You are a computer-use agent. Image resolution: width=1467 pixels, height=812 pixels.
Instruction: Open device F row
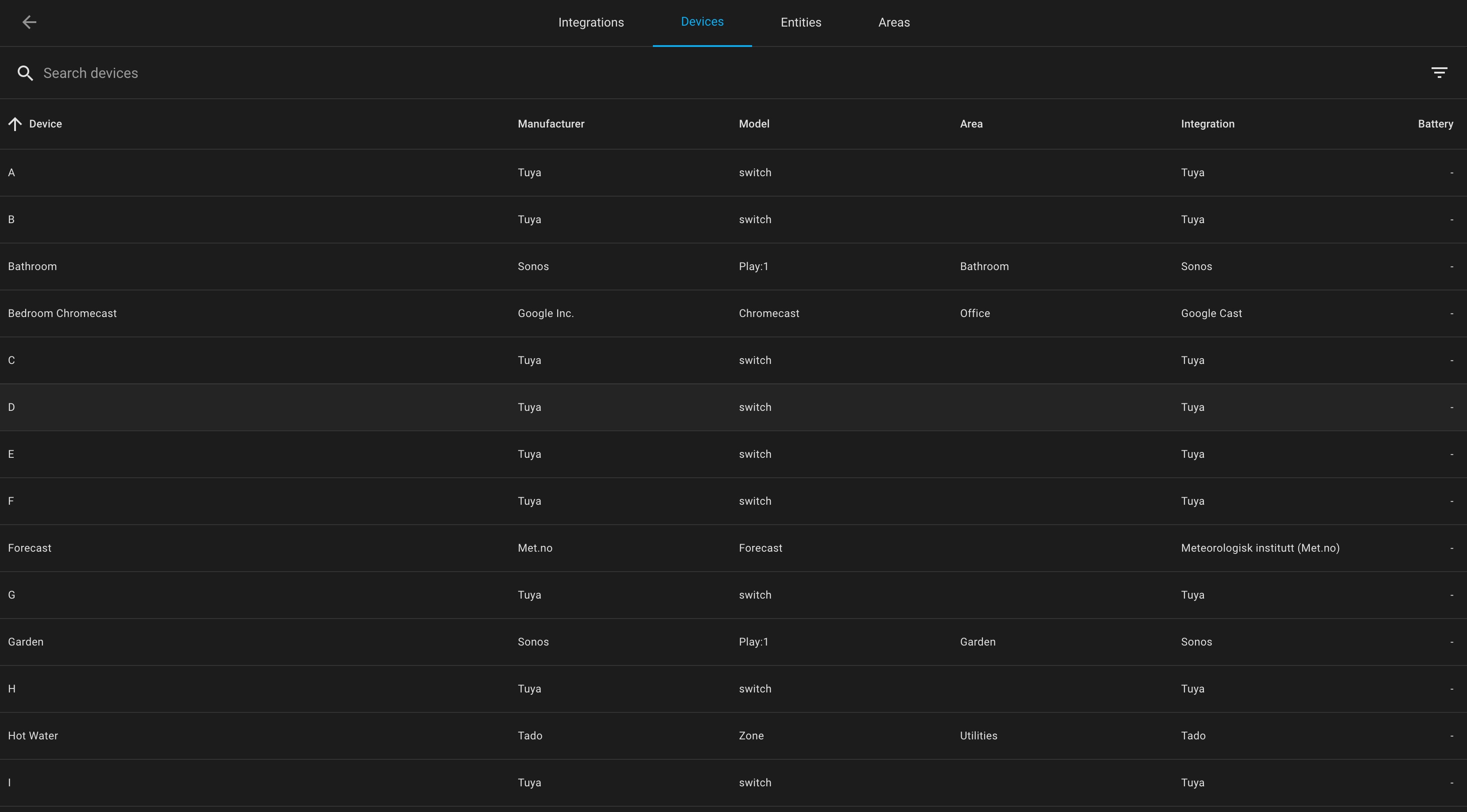pos(733,501)
